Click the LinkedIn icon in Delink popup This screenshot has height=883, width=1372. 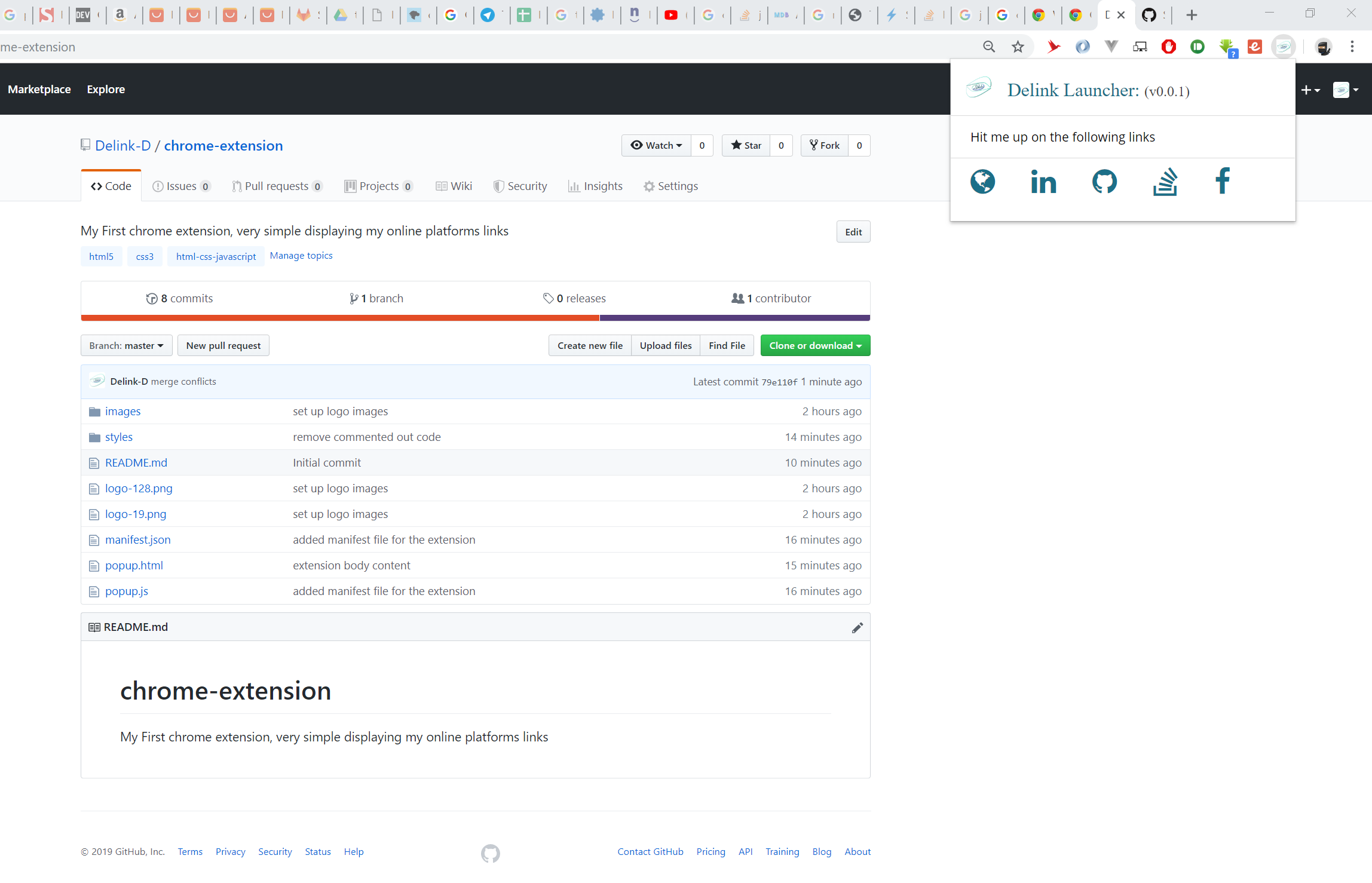coord(1043,182)
